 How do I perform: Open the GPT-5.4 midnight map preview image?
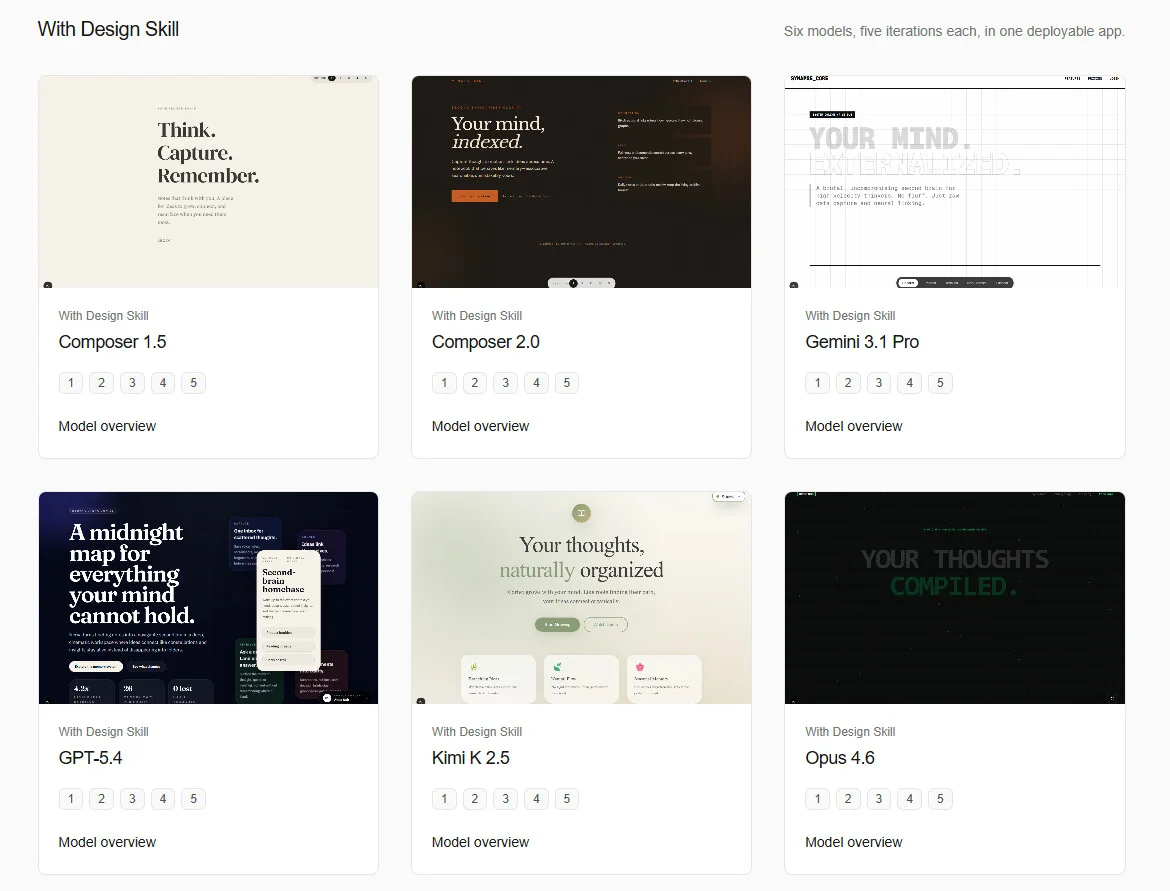point(208,598)
